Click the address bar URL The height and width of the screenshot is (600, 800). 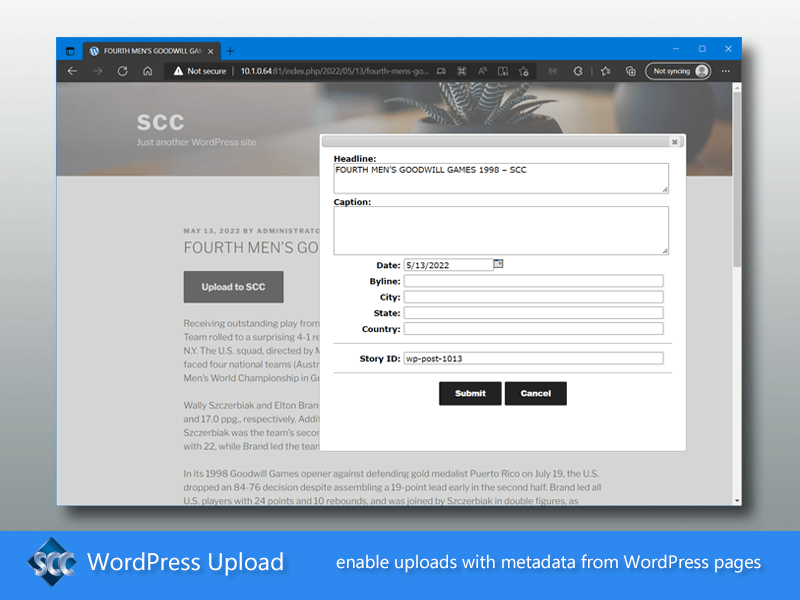pyautogui.click(x=334, y=71)
